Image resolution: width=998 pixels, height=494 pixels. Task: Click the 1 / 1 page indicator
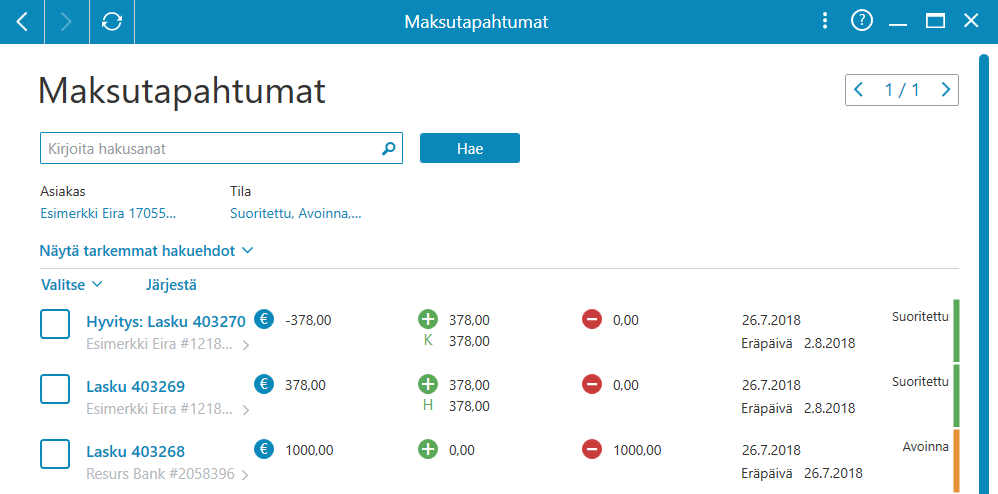[x=902, y=90]
